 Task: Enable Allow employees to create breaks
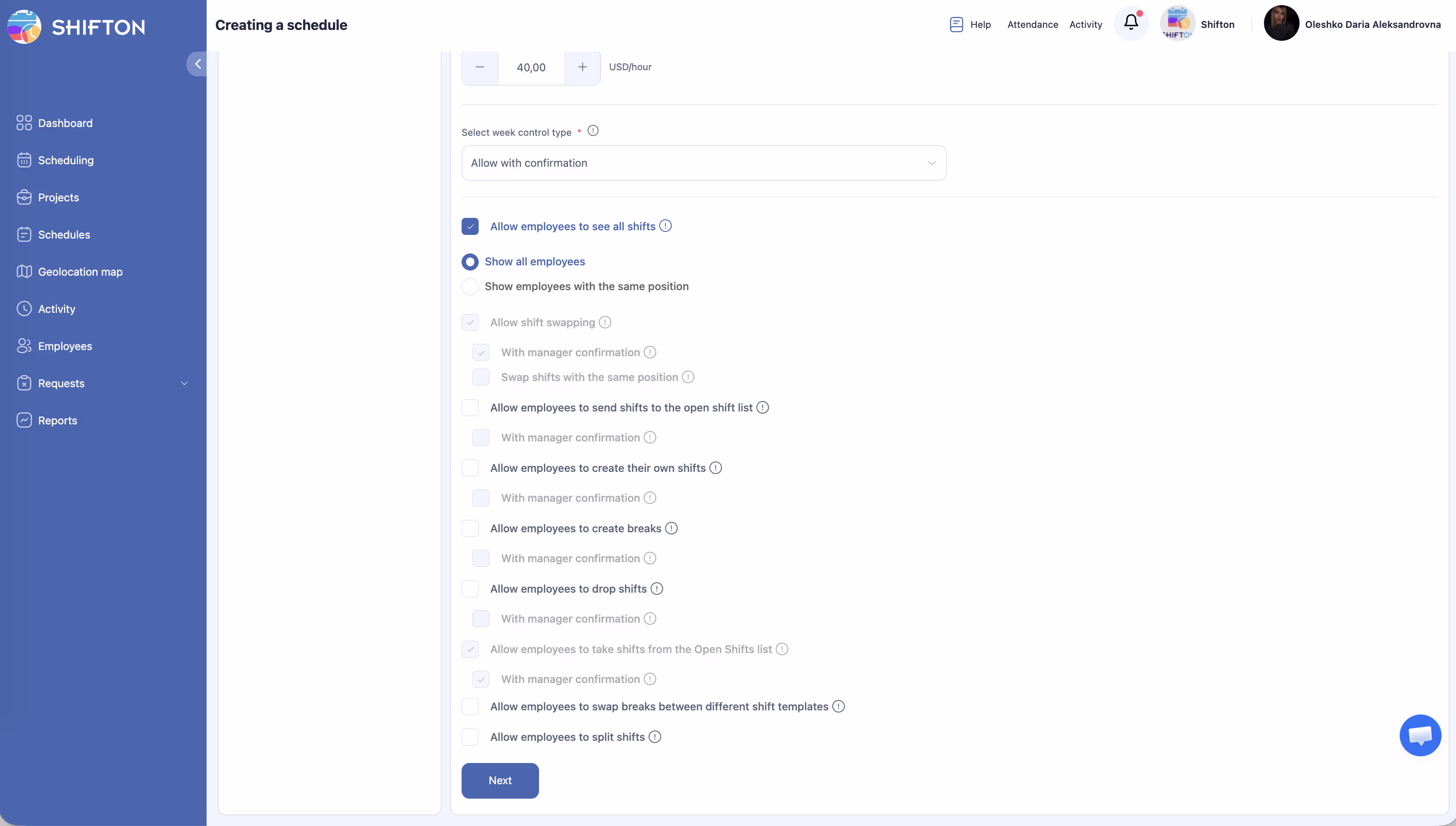470,529
